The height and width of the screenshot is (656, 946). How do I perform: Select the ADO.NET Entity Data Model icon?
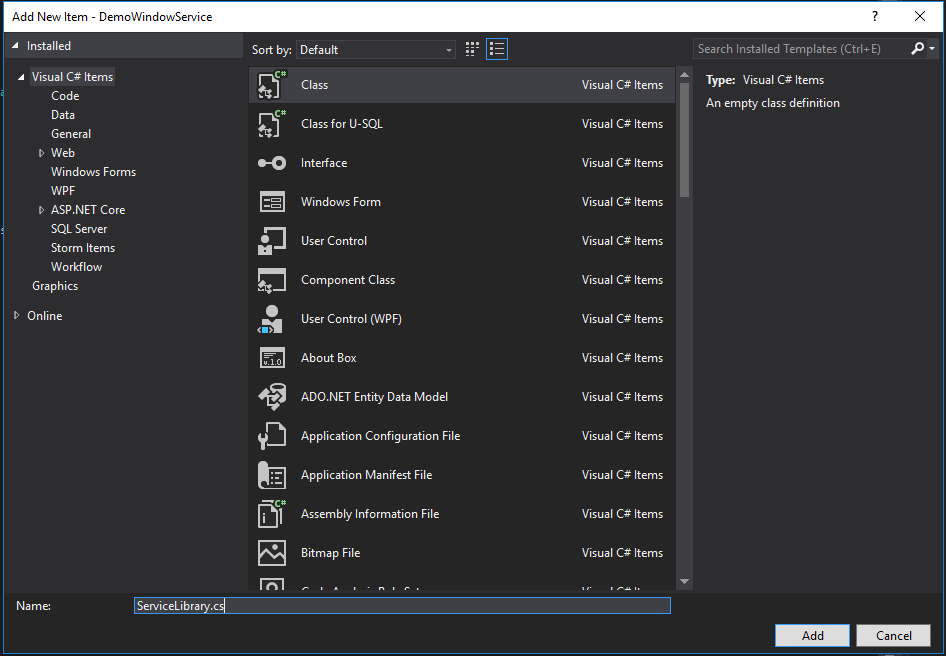click(272, 396)
